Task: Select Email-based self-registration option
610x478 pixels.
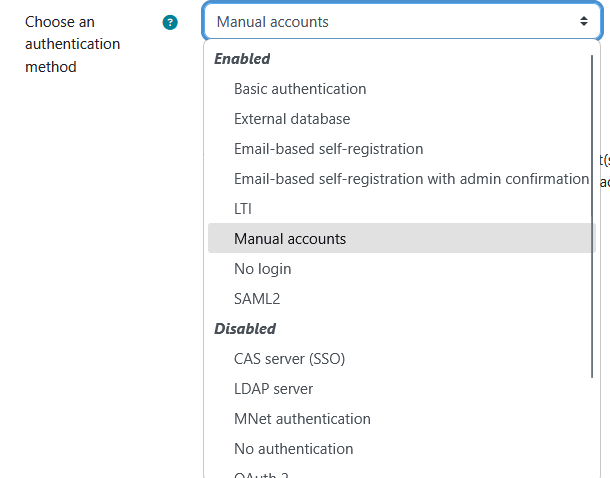Action: coord(328,149)
